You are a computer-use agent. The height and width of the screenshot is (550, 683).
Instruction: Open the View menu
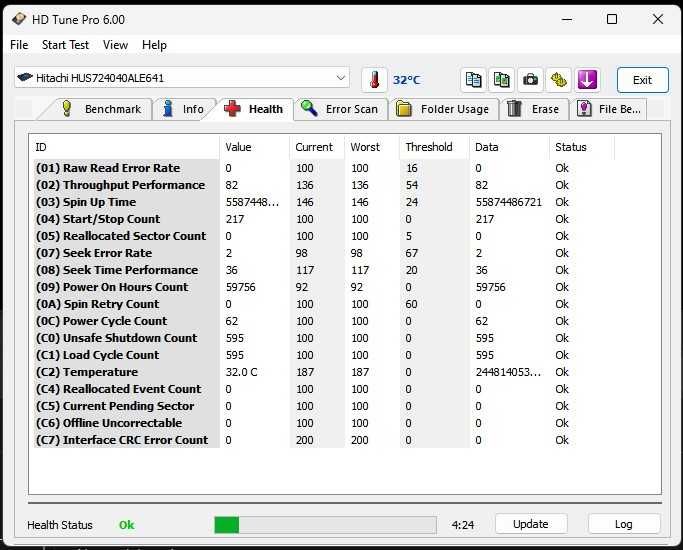(x=115, y=45)
